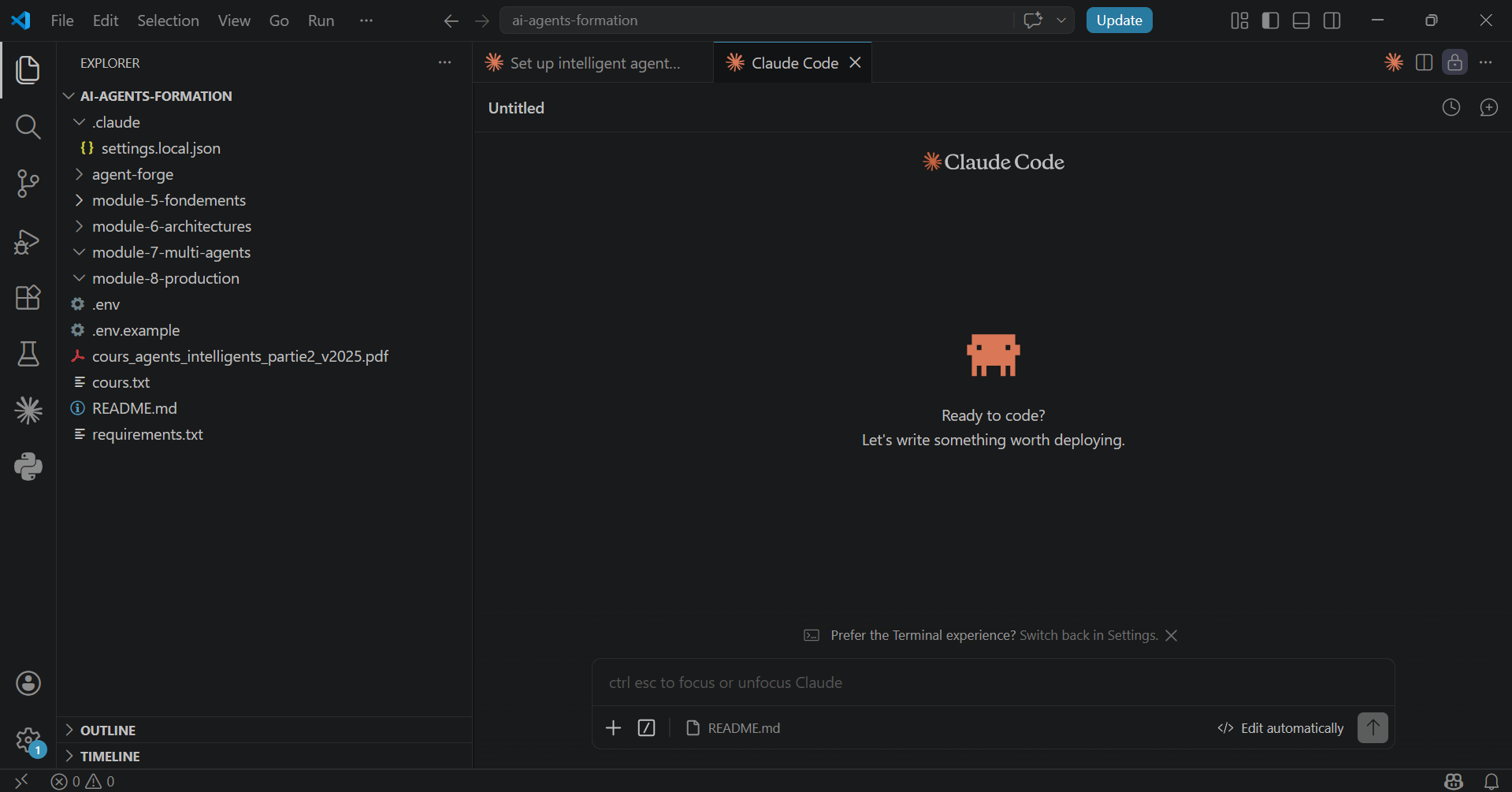Split the editor right

click(1424, 62)
